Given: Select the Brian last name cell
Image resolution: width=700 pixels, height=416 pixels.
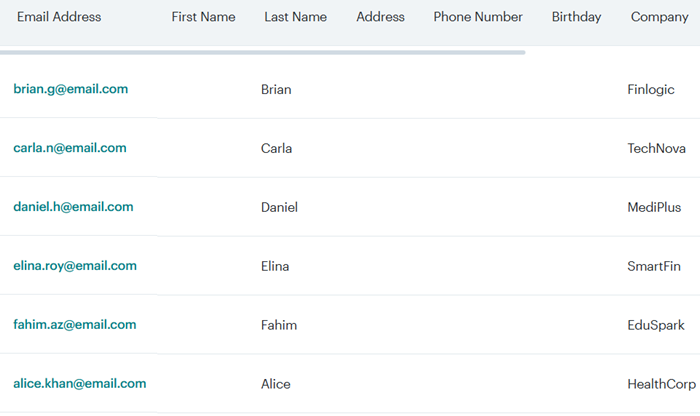Looking at the screenshot, I should 276,90.
